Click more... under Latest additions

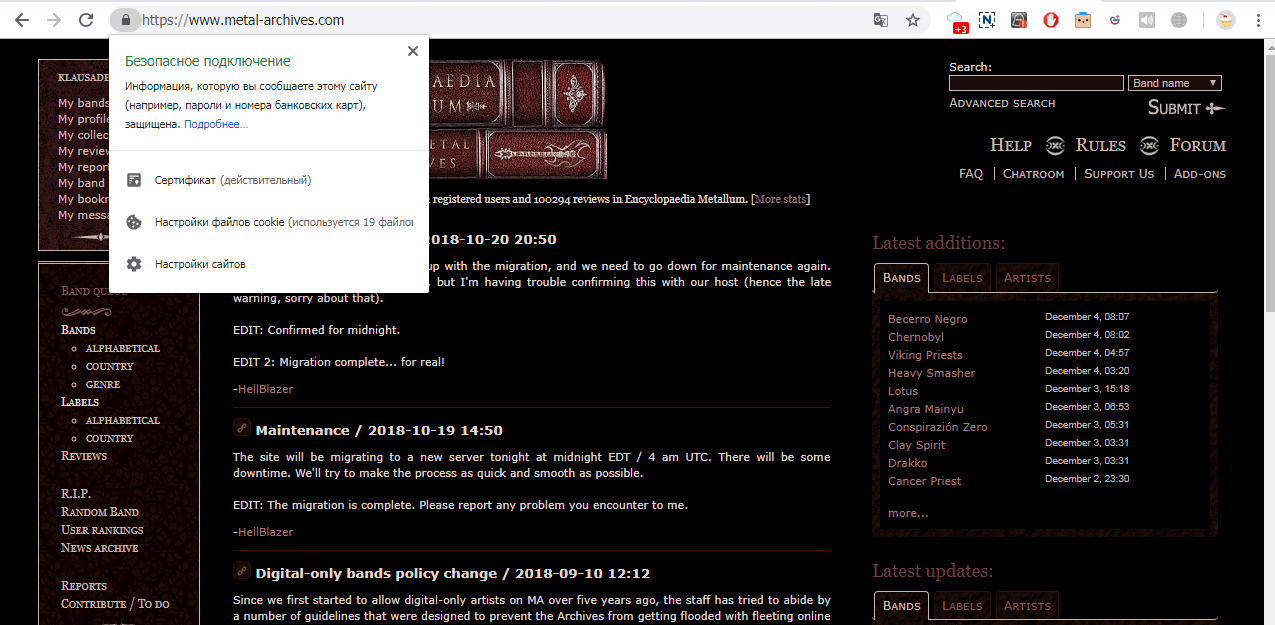point(908,513)
